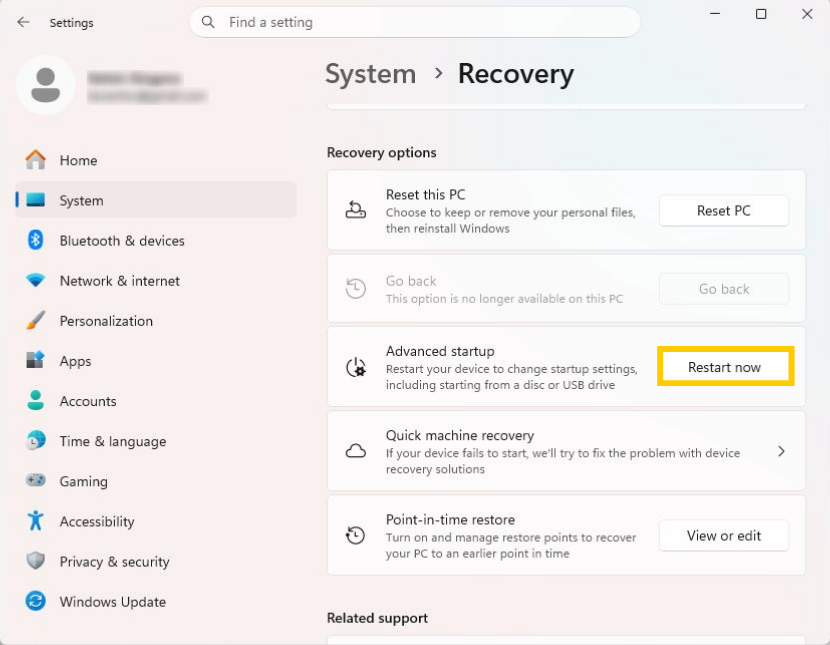Click the Recovery page title

(516, 74)
